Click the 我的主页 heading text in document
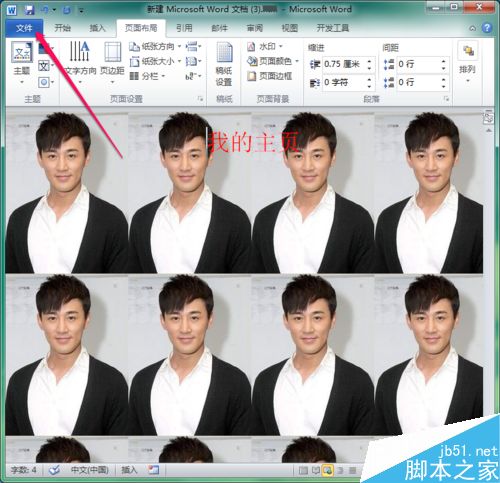 [254, 142]
